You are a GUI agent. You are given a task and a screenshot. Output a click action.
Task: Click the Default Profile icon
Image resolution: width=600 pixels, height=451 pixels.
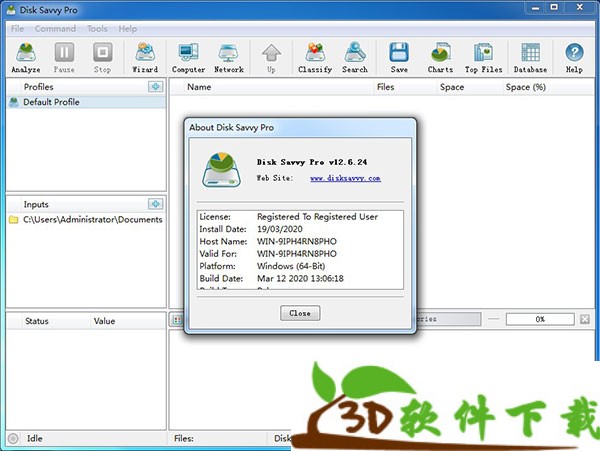[14, 102]
